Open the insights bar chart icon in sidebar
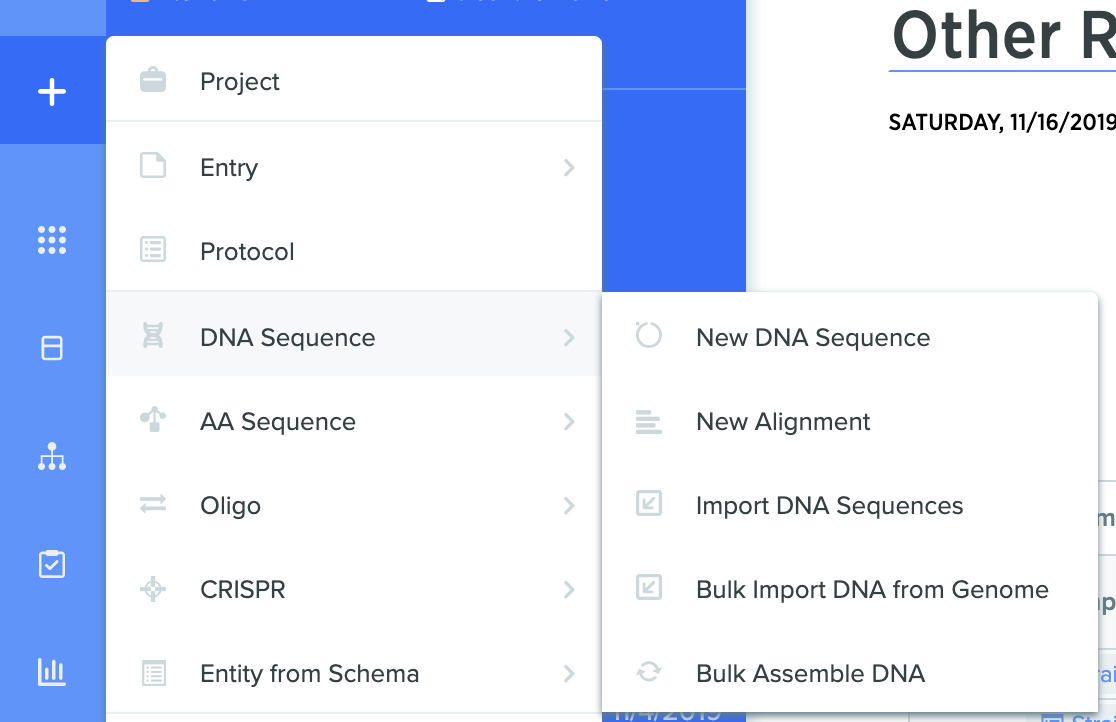 pos(52,671)
